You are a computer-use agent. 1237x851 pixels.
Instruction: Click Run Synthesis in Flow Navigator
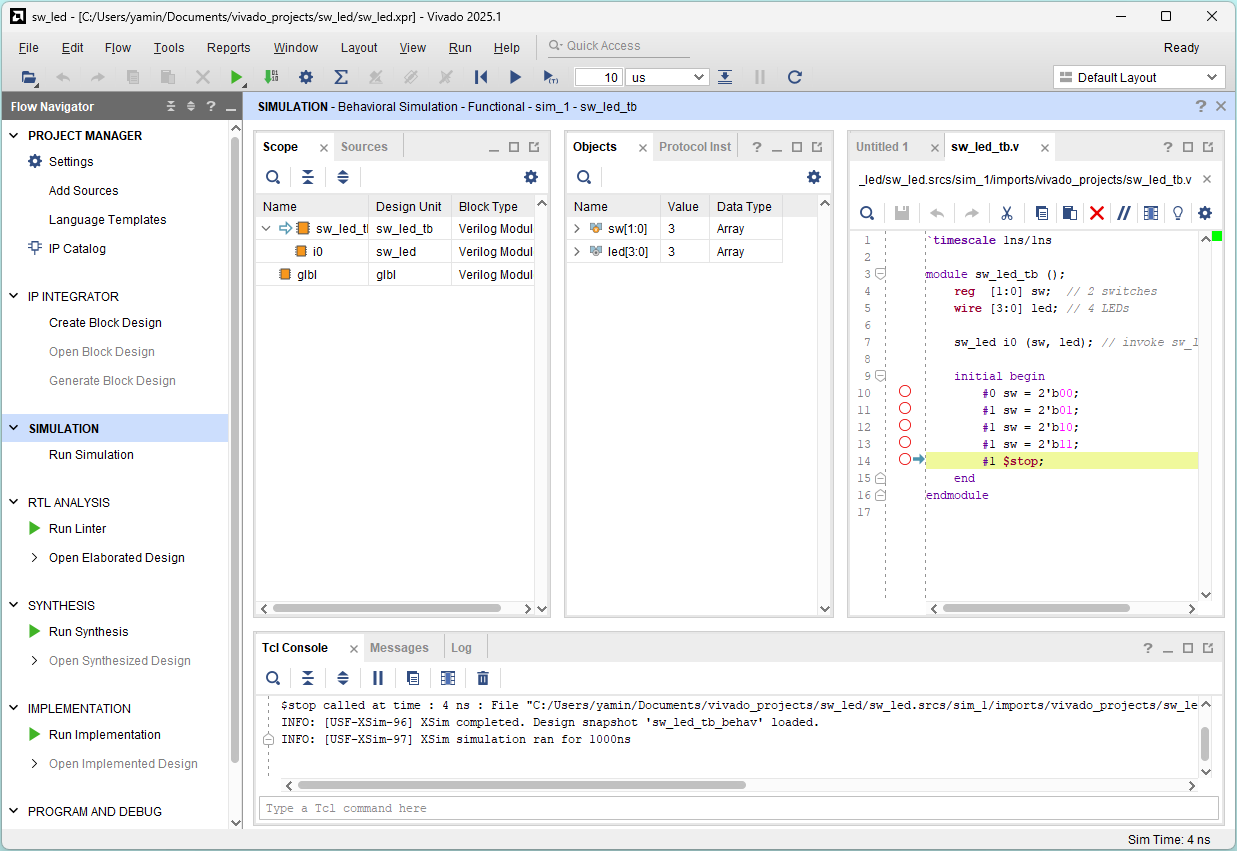88,632
